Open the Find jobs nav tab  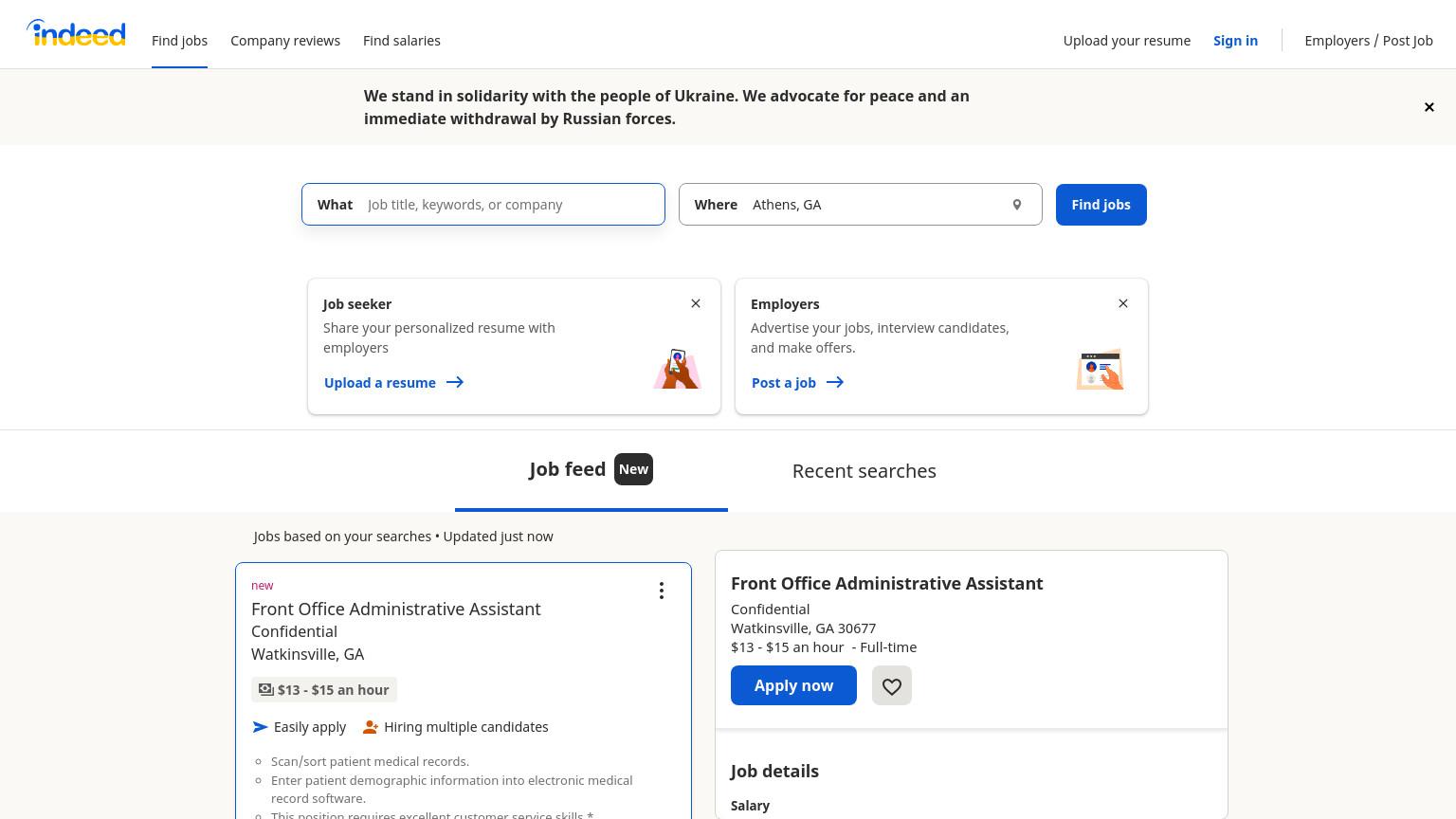pos(179,41)
